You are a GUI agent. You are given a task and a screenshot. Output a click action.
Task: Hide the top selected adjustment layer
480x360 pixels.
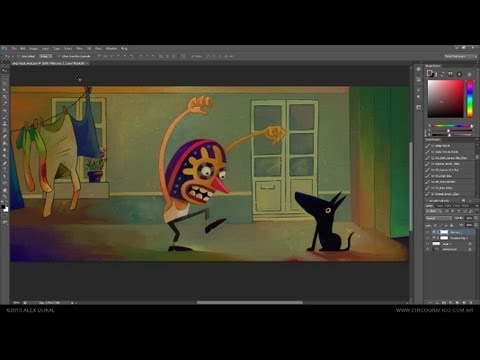428,232
